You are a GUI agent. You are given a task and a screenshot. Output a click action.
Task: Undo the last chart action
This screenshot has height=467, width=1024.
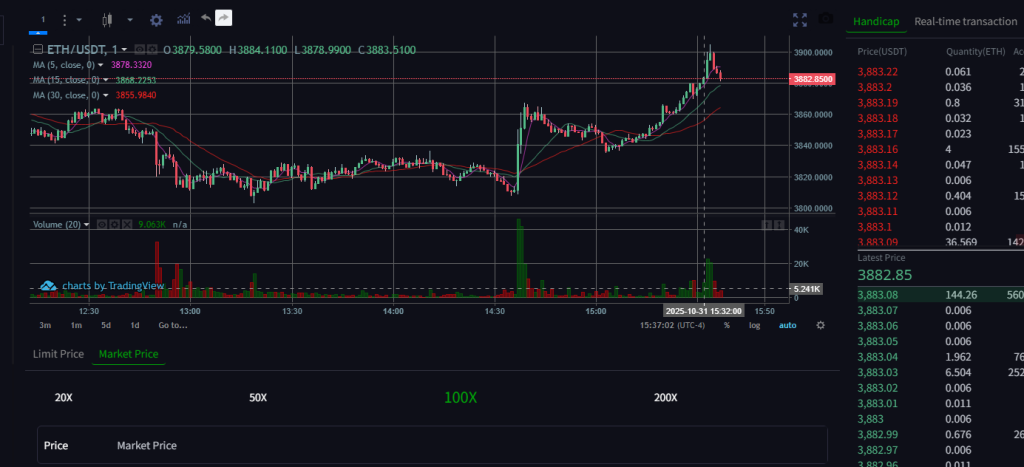tap(206, 18)
